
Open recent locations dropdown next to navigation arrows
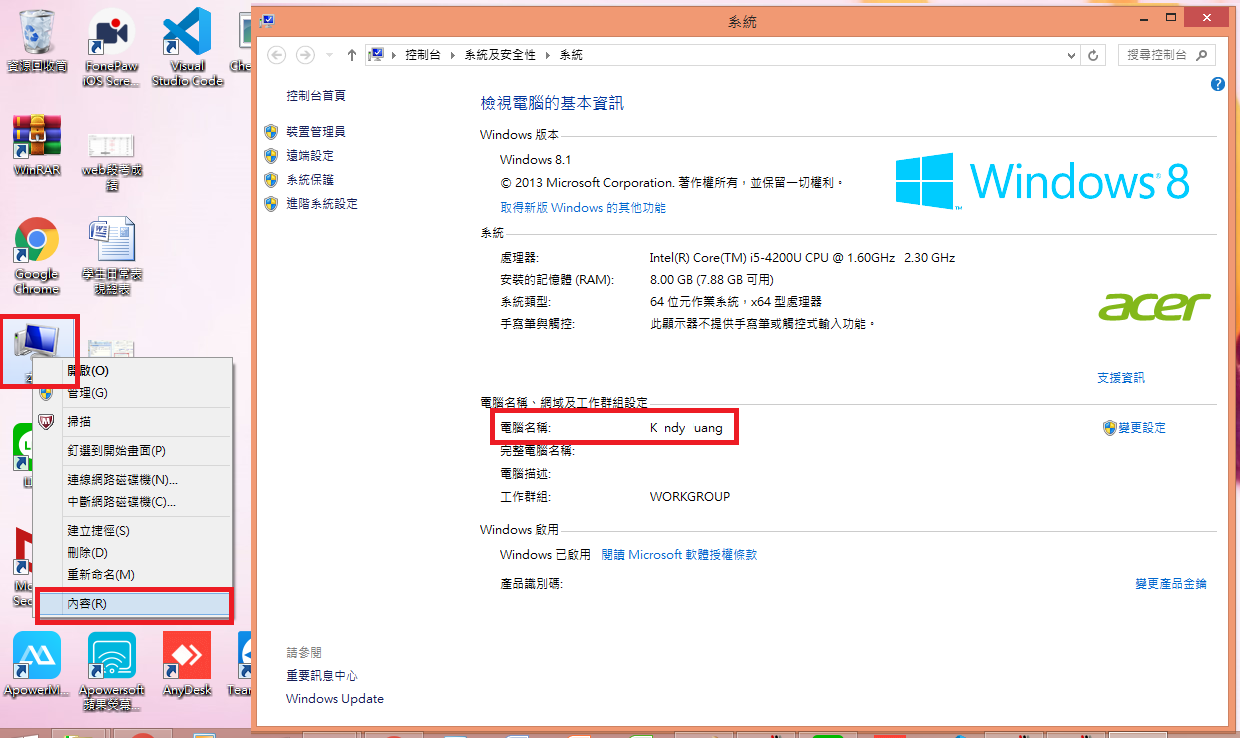pos(329,55)
